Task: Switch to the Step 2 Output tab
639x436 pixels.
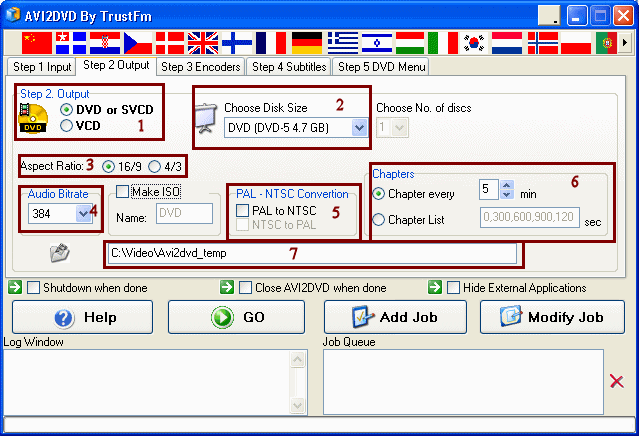Action: pyautogui.click(x=116, y=65)
